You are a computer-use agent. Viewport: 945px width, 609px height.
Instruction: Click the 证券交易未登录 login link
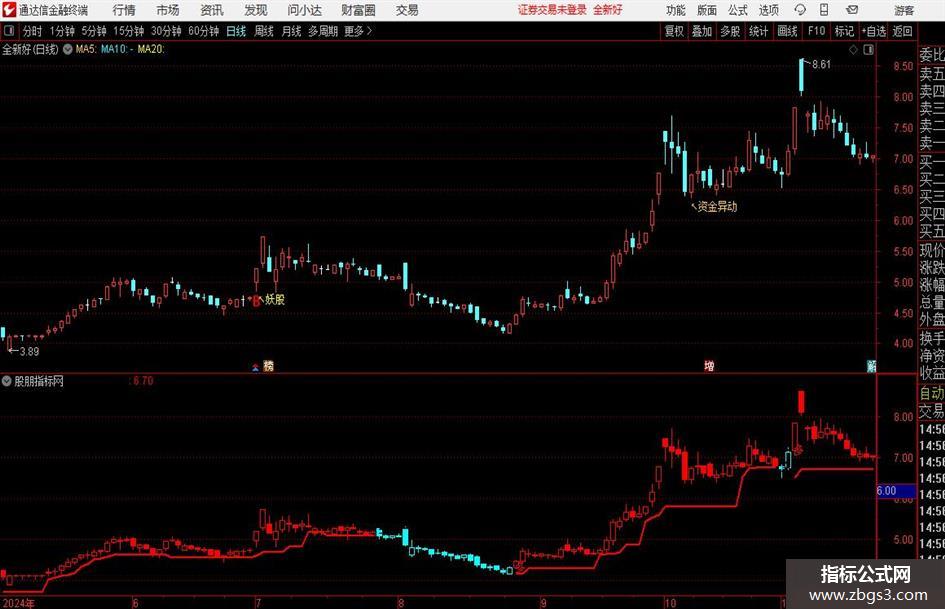click(x=552, y=10)
